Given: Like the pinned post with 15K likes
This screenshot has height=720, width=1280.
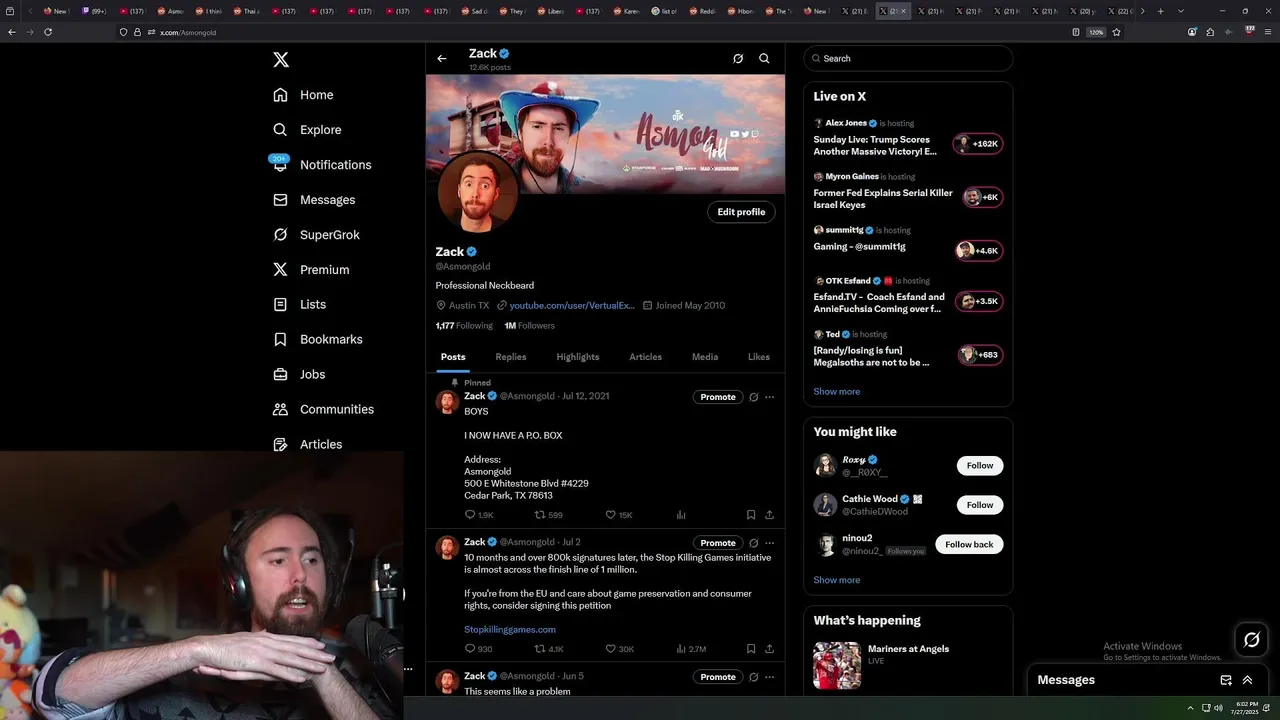Looking at the screenshot, I should [x=619, y=515].
